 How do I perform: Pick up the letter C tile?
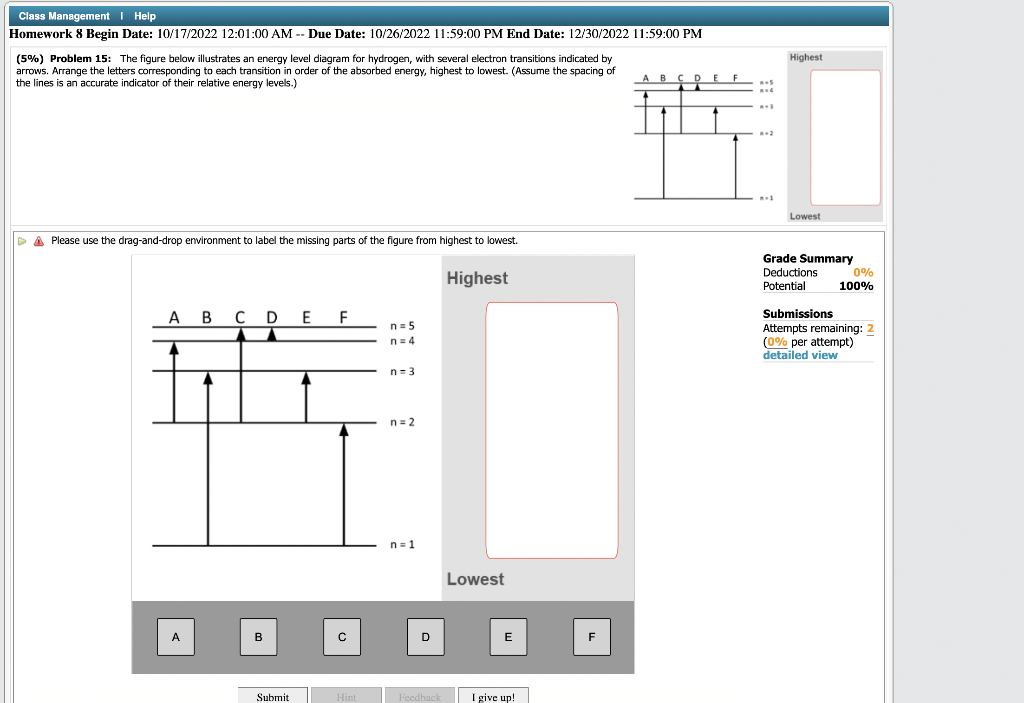341,637
